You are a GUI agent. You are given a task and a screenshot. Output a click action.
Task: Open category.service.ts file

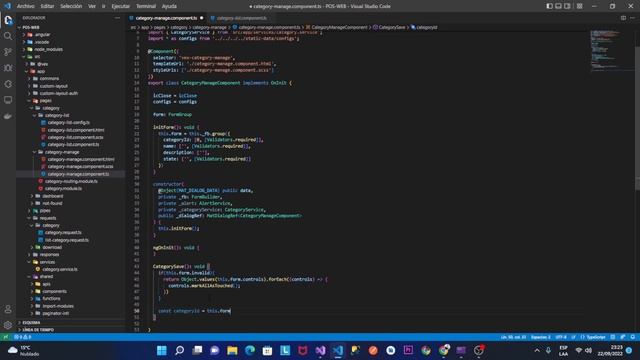click(x=60, y=269)
